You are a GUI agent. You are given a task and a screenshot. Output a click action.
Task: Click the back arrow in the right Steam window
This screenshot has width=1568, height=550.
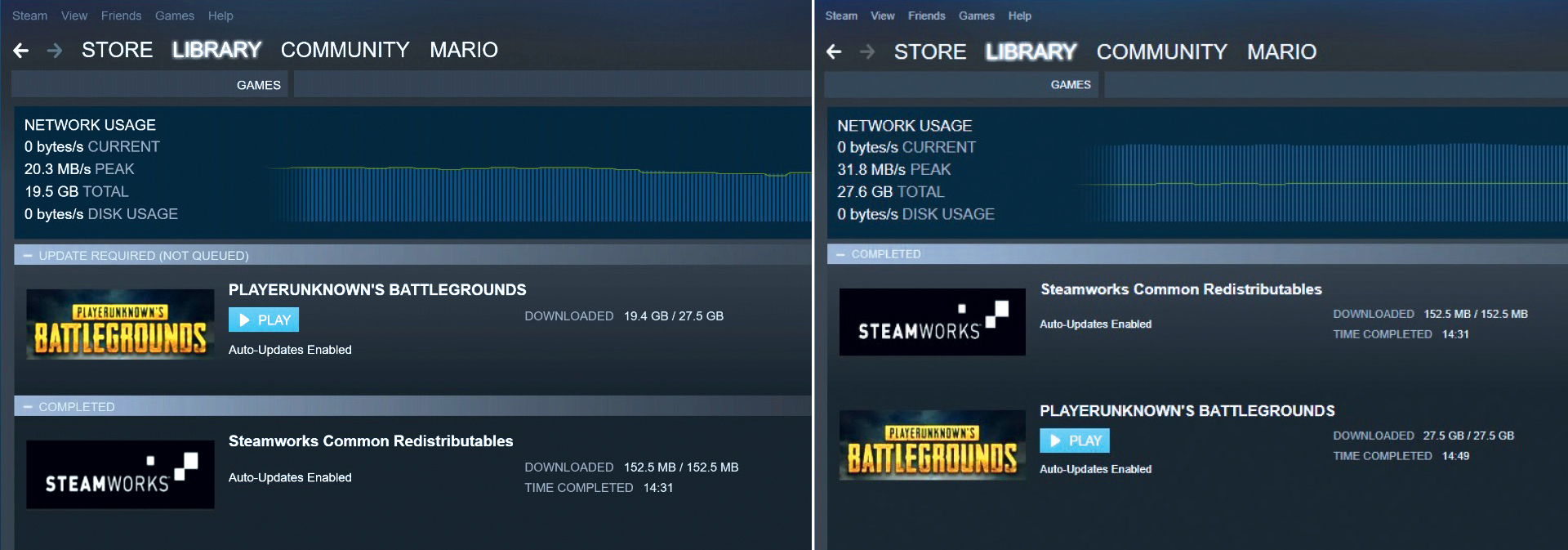834,52
